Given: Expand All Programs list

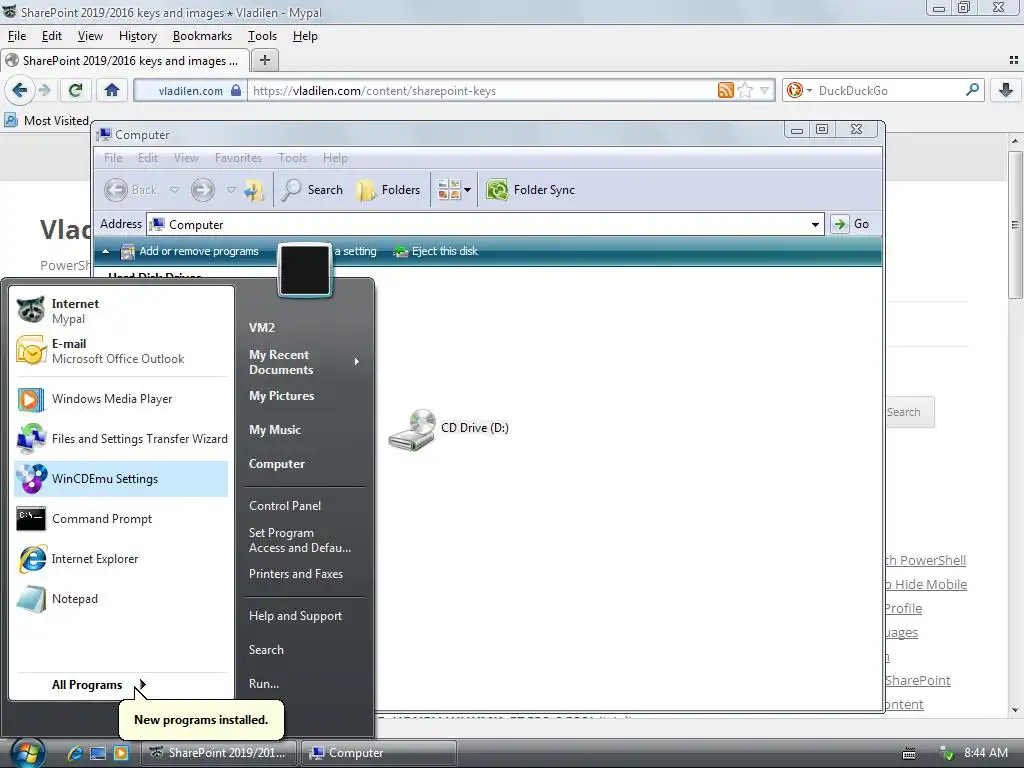Looking at the screenshot, I should coord(98,684).
